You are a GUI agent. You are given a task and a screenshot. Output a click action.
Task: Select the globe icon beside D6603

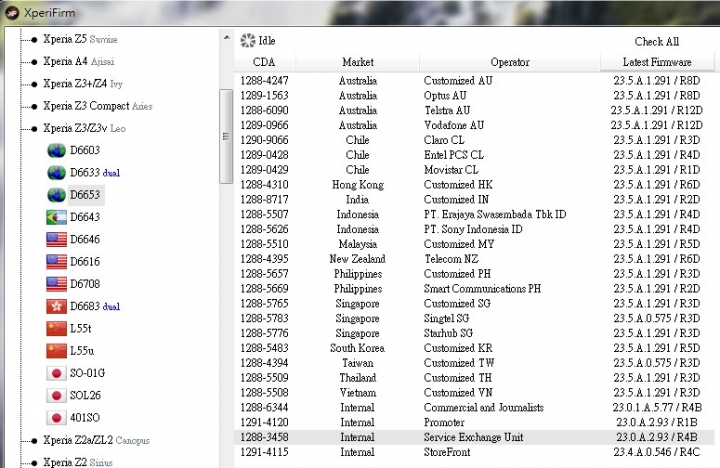click(x=56, y=150)
